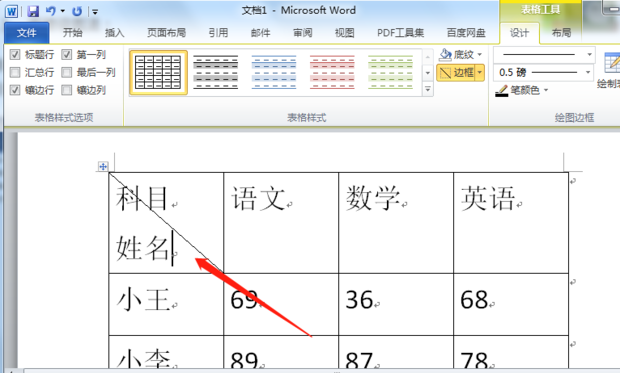This screenshot has width=620, height=373.
Task: Expand the full table styles gallery
Action: [x=427, y=89]
